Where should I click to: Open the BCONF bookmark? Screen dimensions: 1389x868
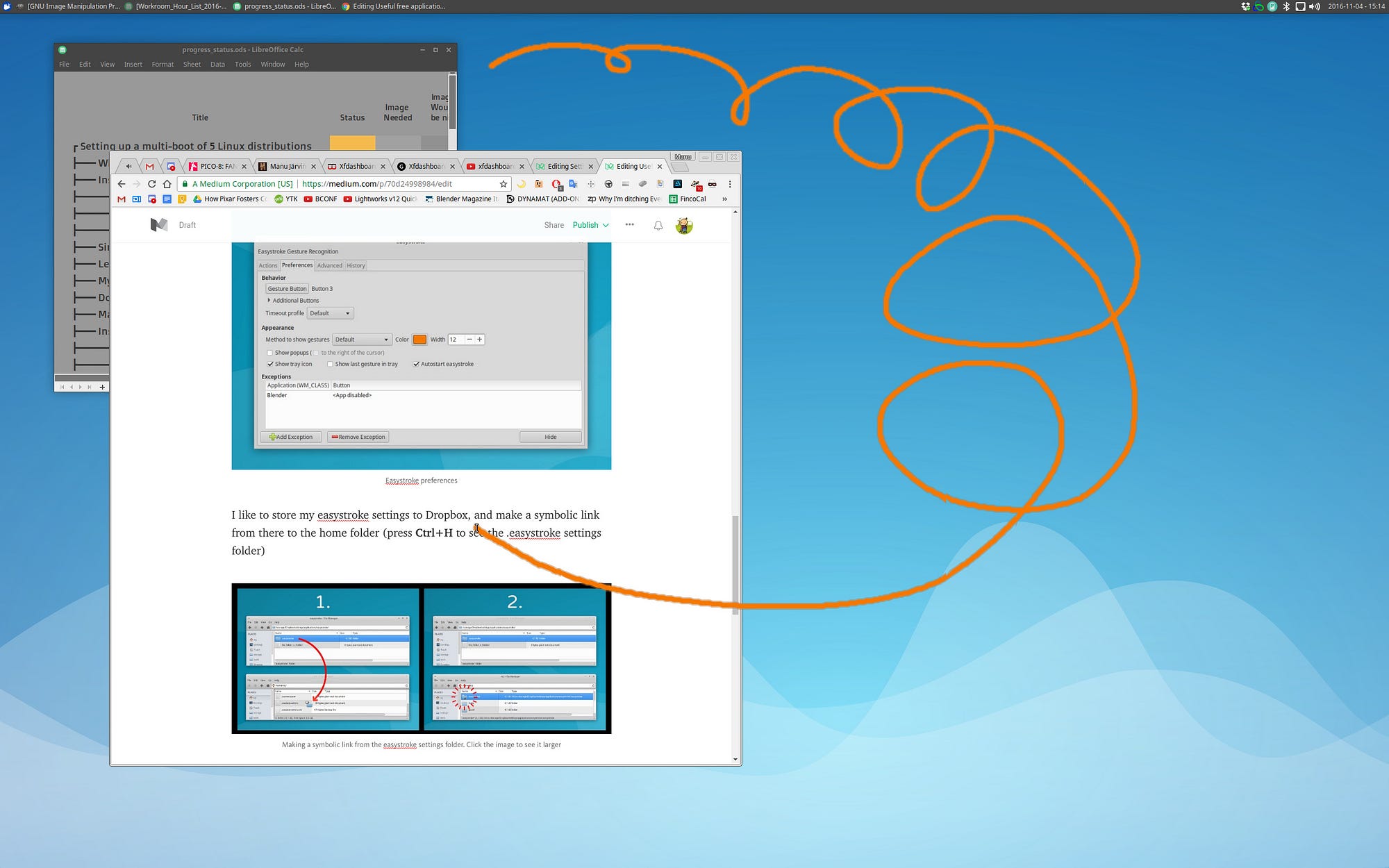(x=320, y=199)
